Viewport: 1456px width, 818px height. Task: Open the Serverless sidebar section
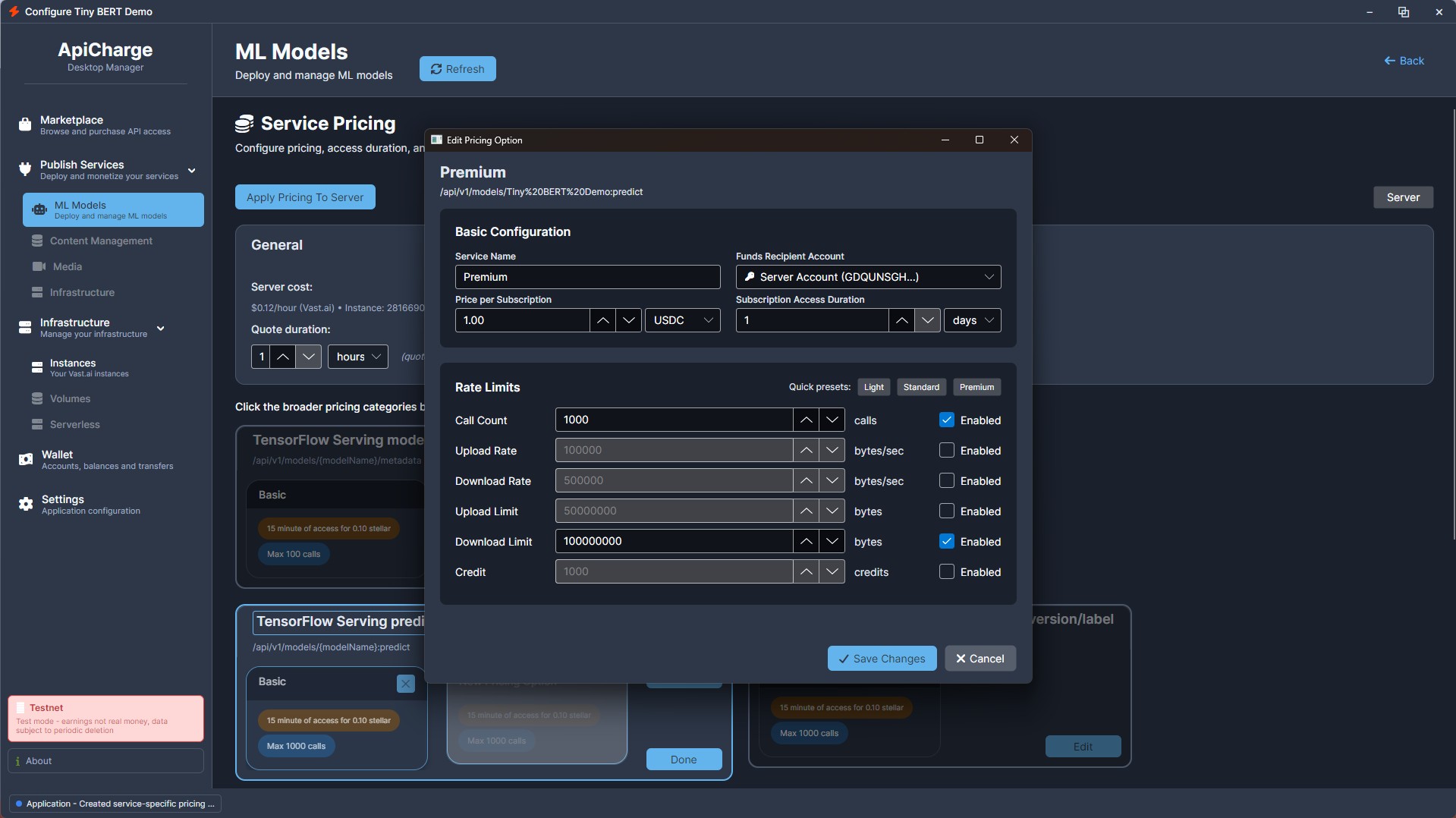(x=74, y=424)
